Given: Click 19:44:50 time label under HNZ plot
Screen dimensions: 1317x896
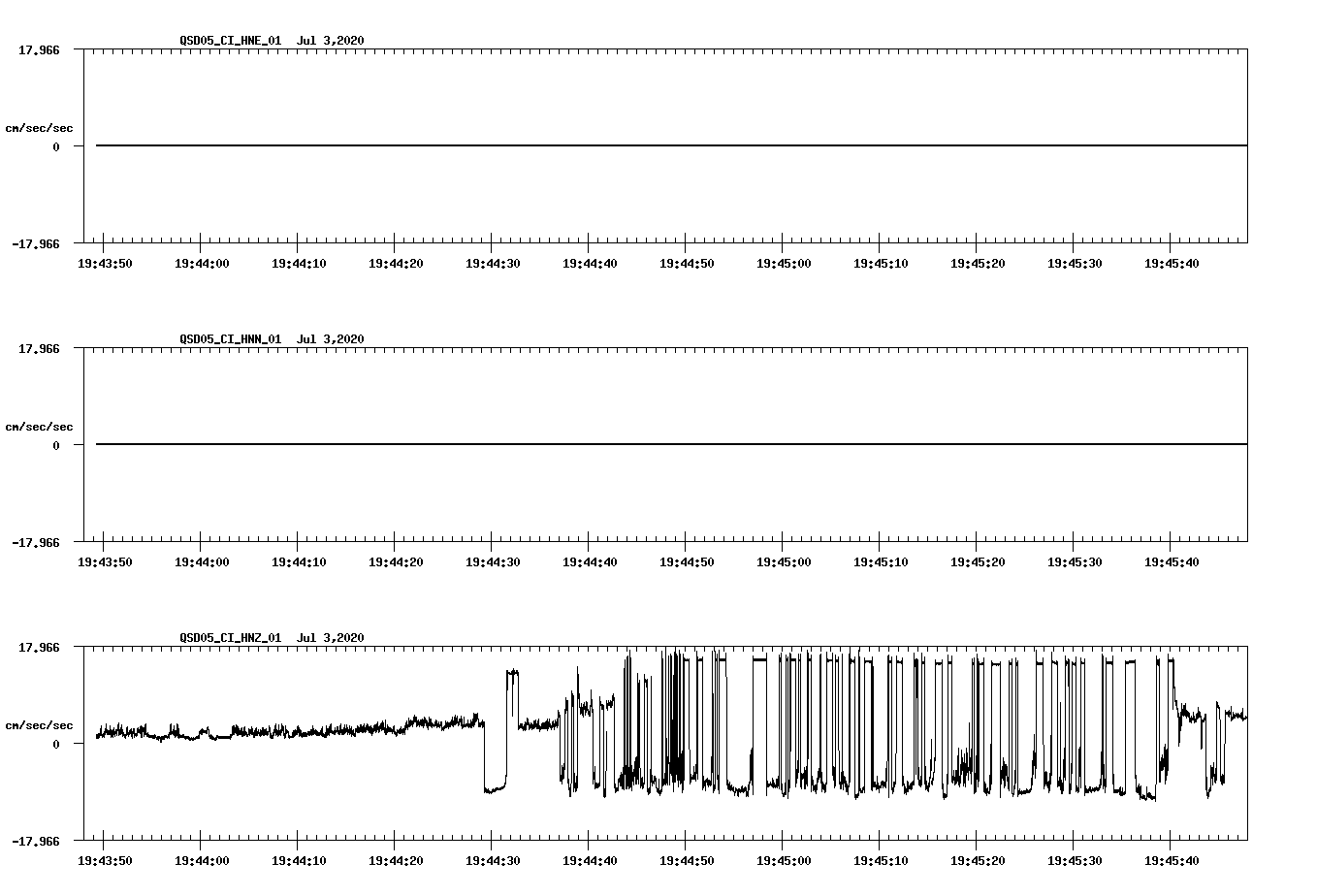Looking at the screenshot, I should (687, 861).
